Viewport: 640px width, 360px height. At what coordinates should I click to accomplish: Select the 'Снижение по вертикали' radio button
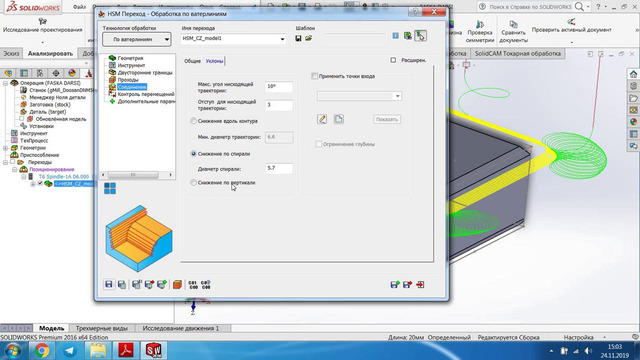tap(193, 182)
